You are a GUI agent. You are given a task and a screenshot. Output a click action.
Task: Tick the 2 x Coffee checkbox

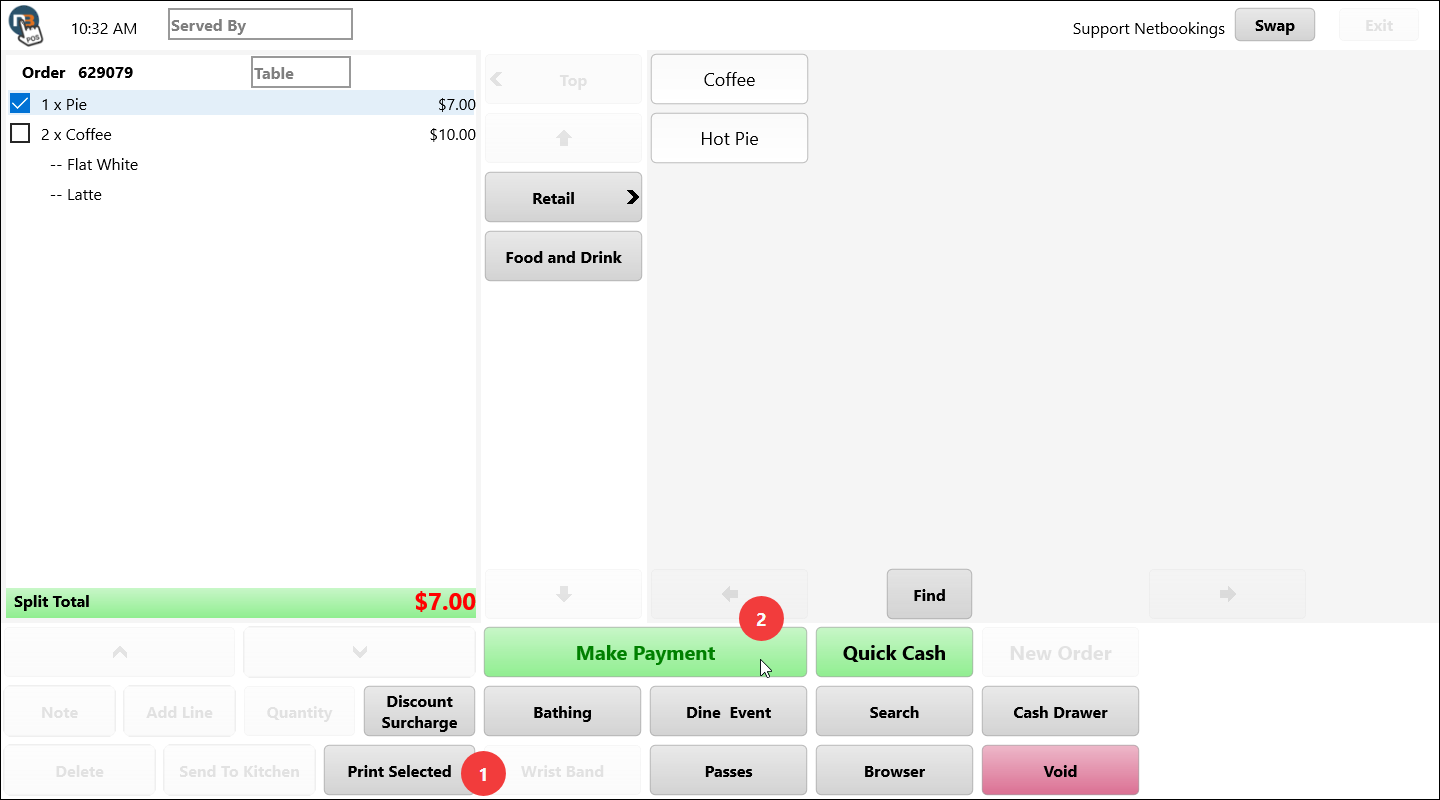[x=20, y=133]
